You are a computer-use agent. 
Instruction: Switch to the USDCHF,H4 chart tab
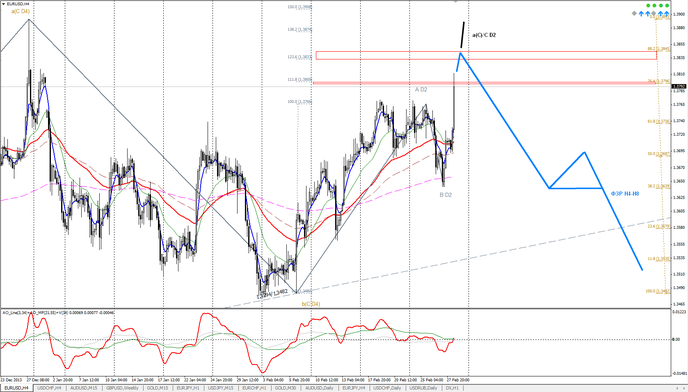pyautogui.click(x=50, y=388)
